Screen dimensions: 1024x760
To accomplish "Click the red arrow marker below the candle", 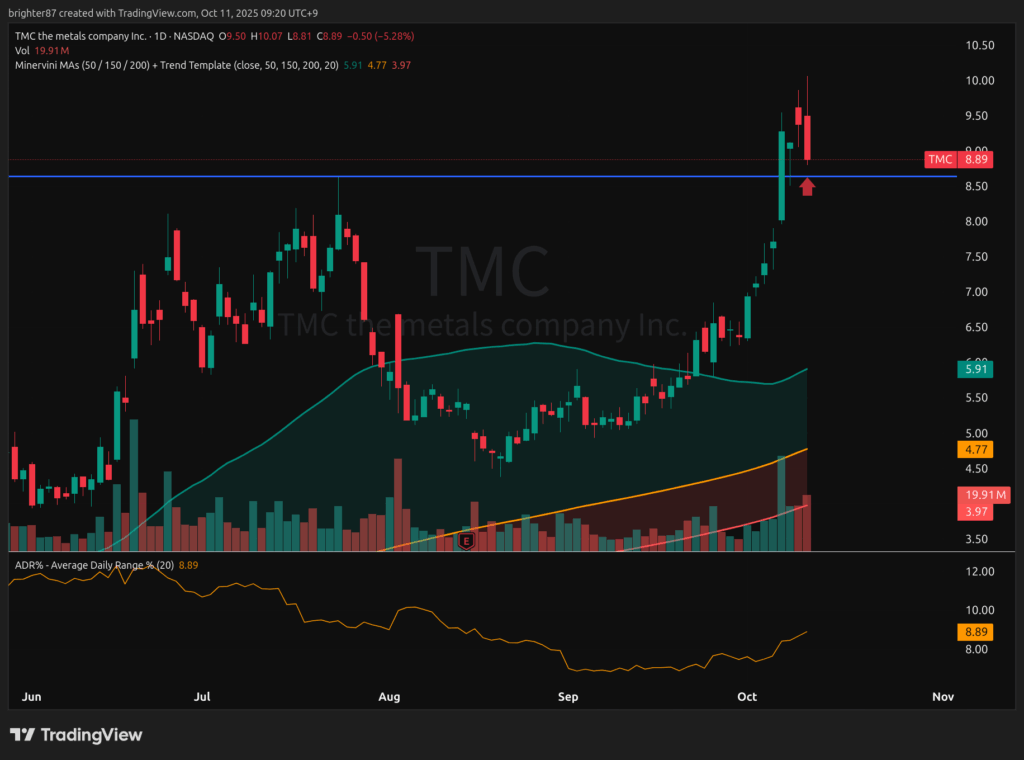I will point(807,186).
